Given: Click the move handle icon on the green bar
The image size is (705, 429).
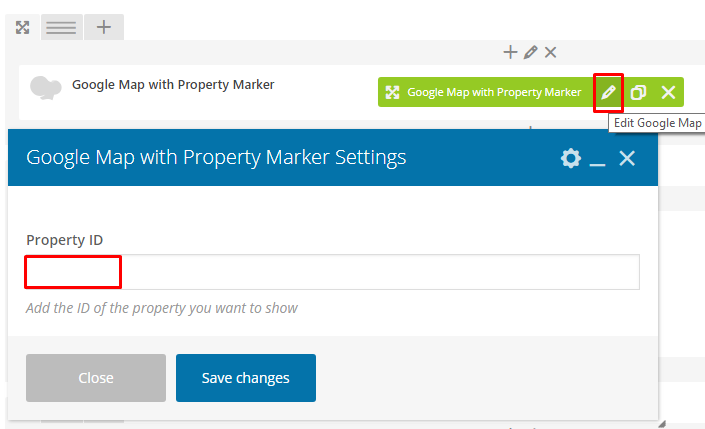Looking at the screenshot, I should pyautogui.click(x=393, y=92).
